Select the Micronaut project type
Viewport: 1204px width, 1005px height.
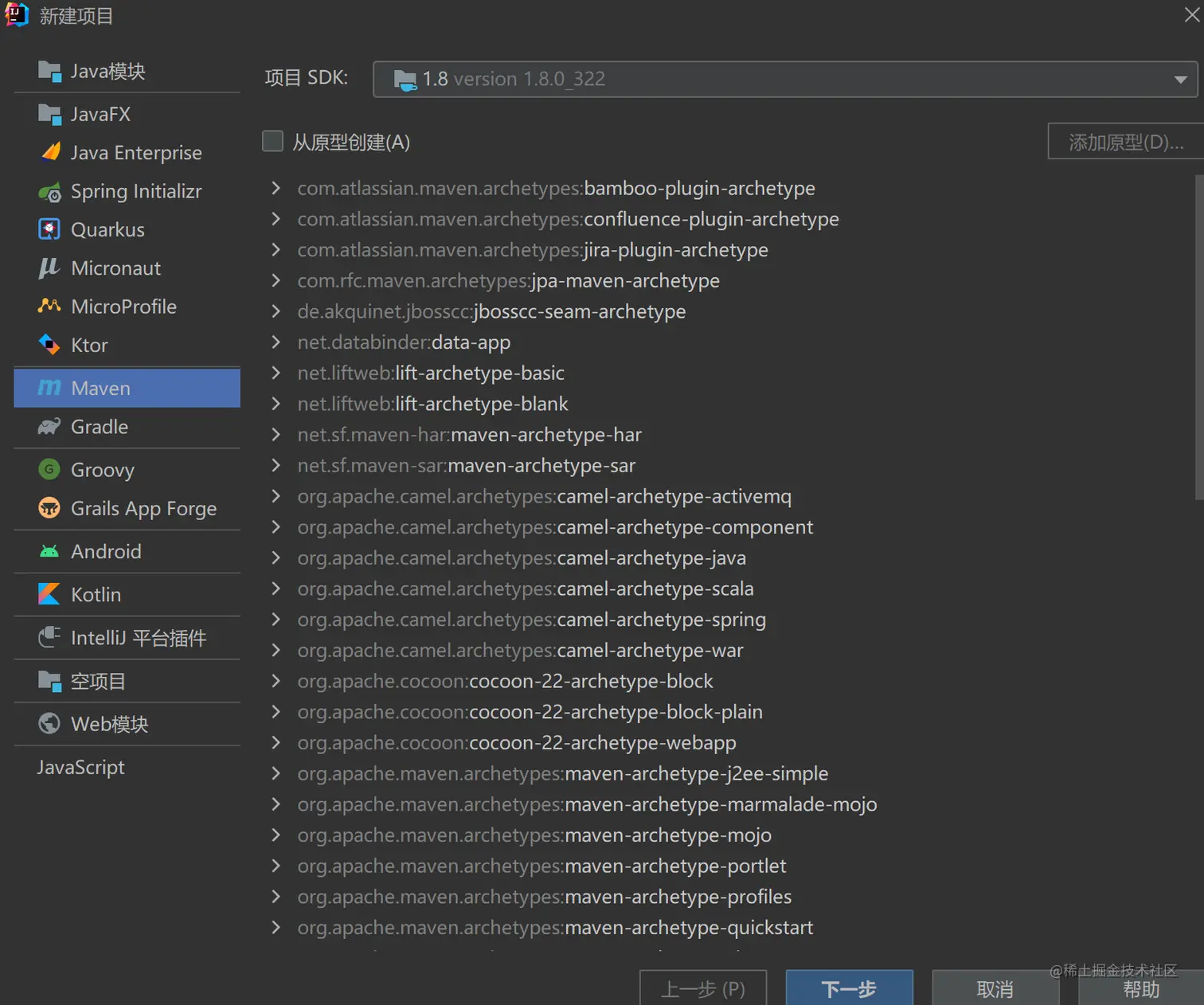(127, 268)
